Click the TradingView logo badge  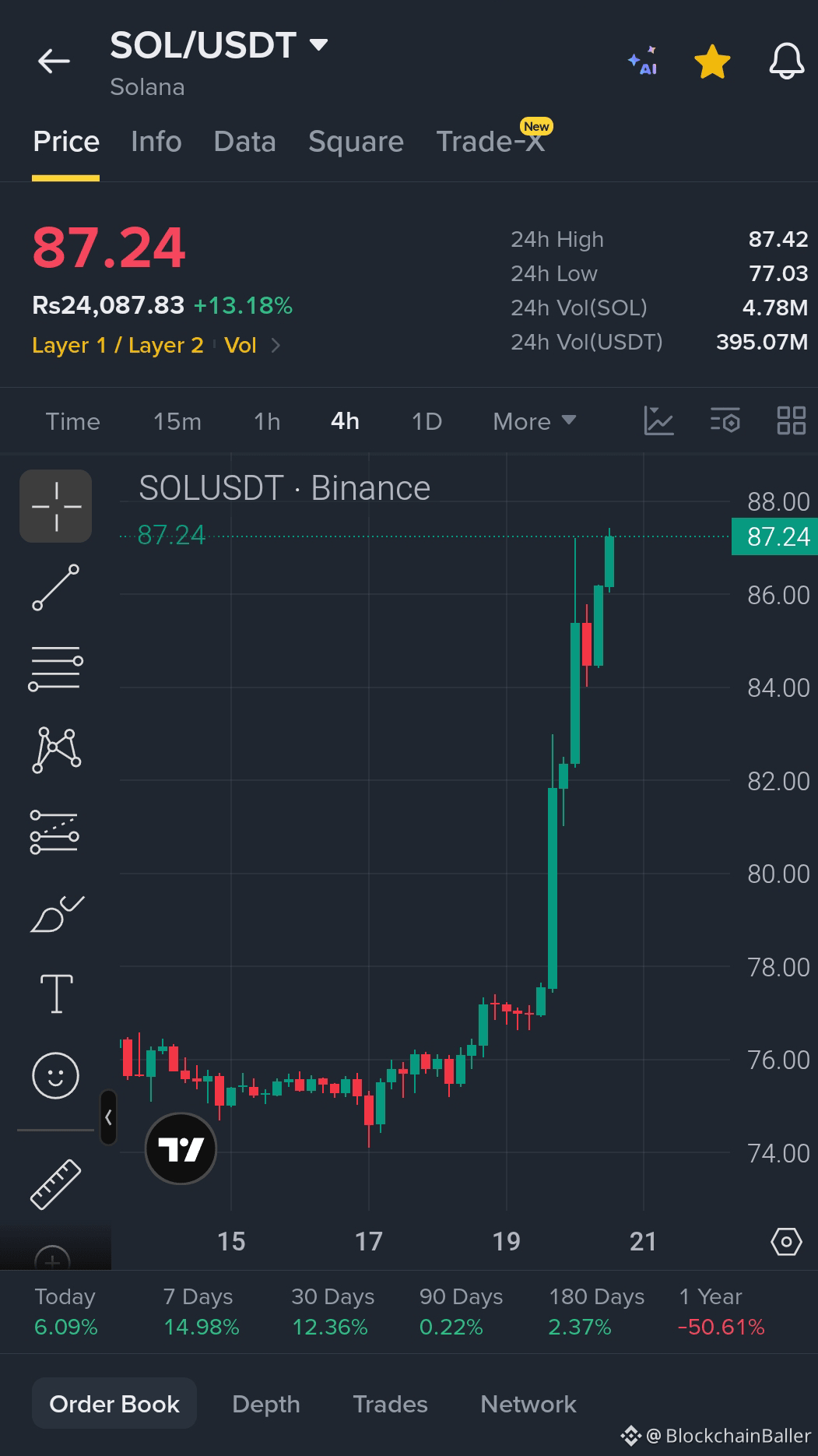(181, 1148)
